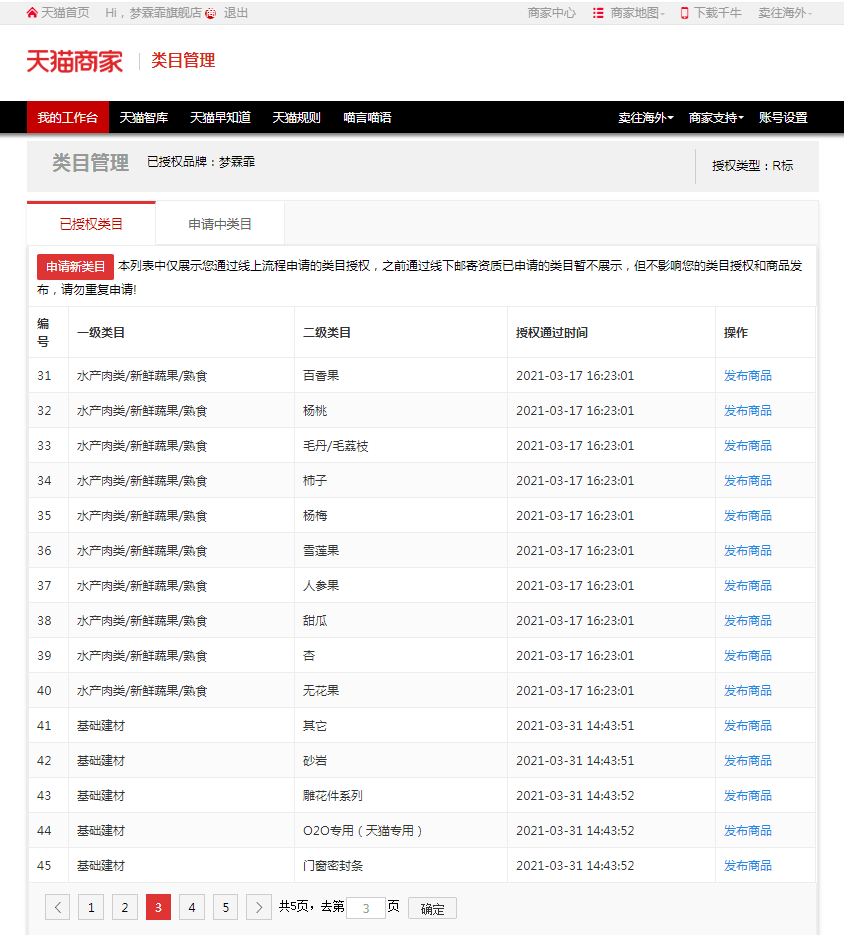Click the 确定 button in pagination

tap(432, 908)
